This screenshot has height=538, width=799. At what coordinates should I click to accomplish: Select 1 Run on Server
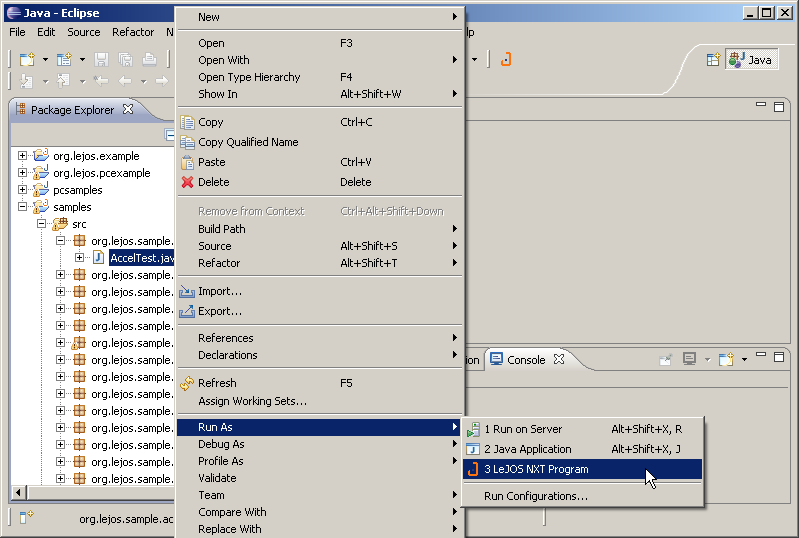click(582, 429)
